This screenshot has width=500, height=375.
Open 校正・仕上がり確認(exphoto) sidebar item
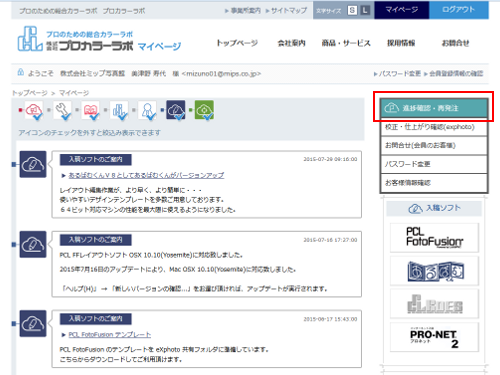coord(434,127)
